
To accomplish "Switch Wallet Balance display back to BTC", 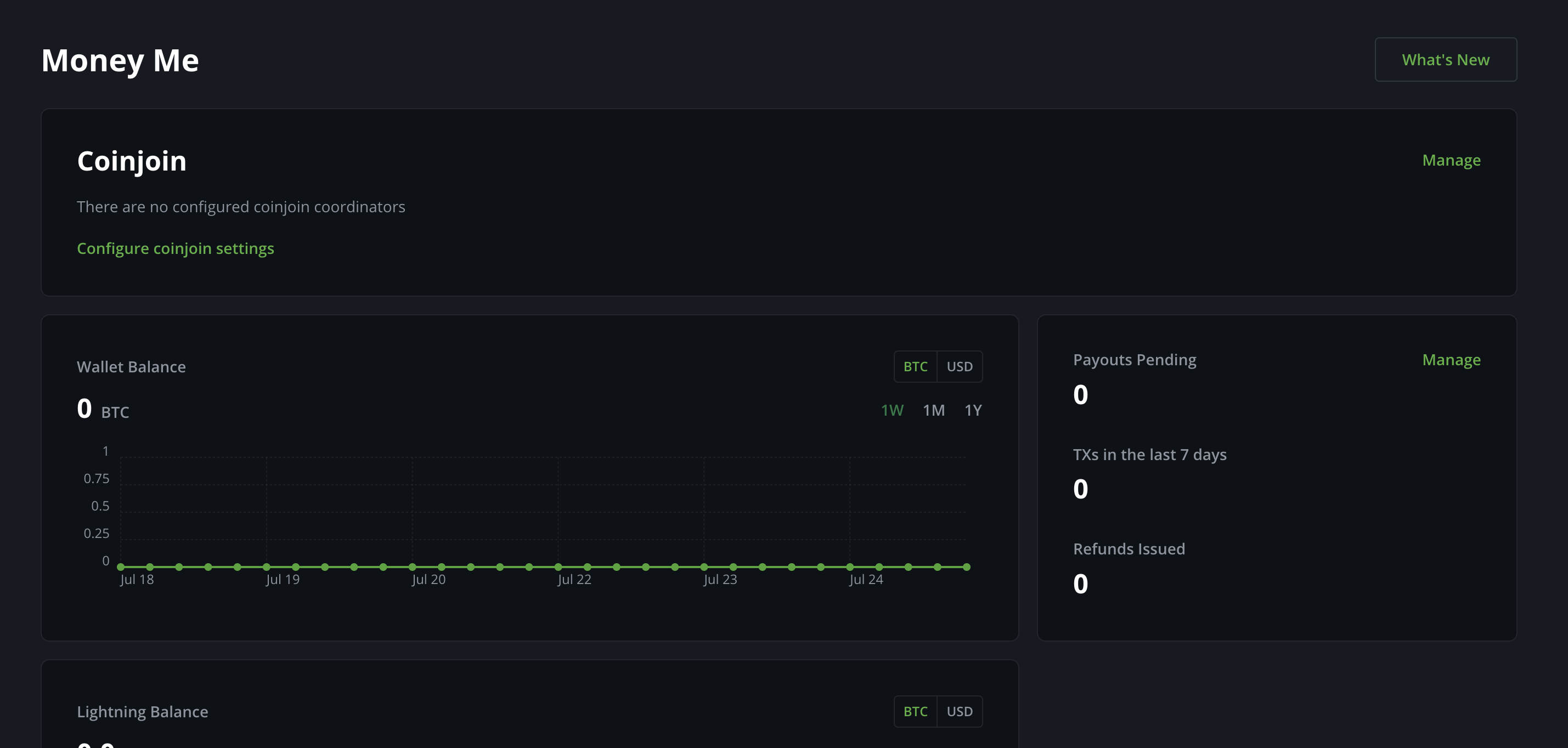I will coord(915,366).
